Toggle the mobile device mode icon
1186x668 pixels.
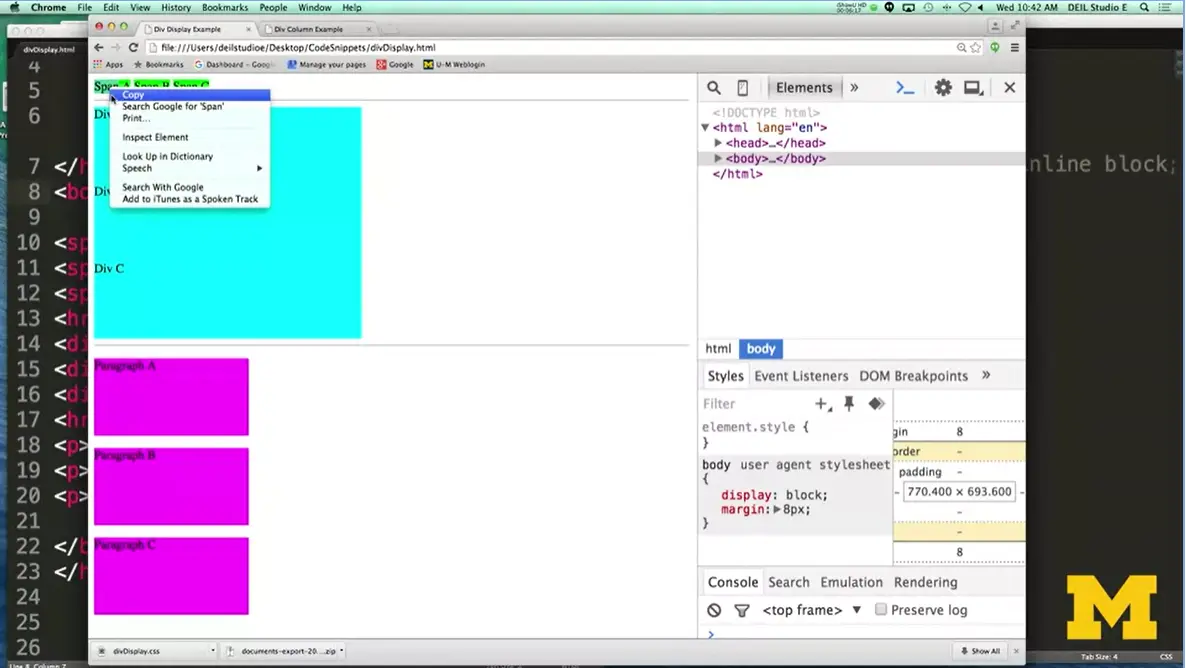click(742, 88)
